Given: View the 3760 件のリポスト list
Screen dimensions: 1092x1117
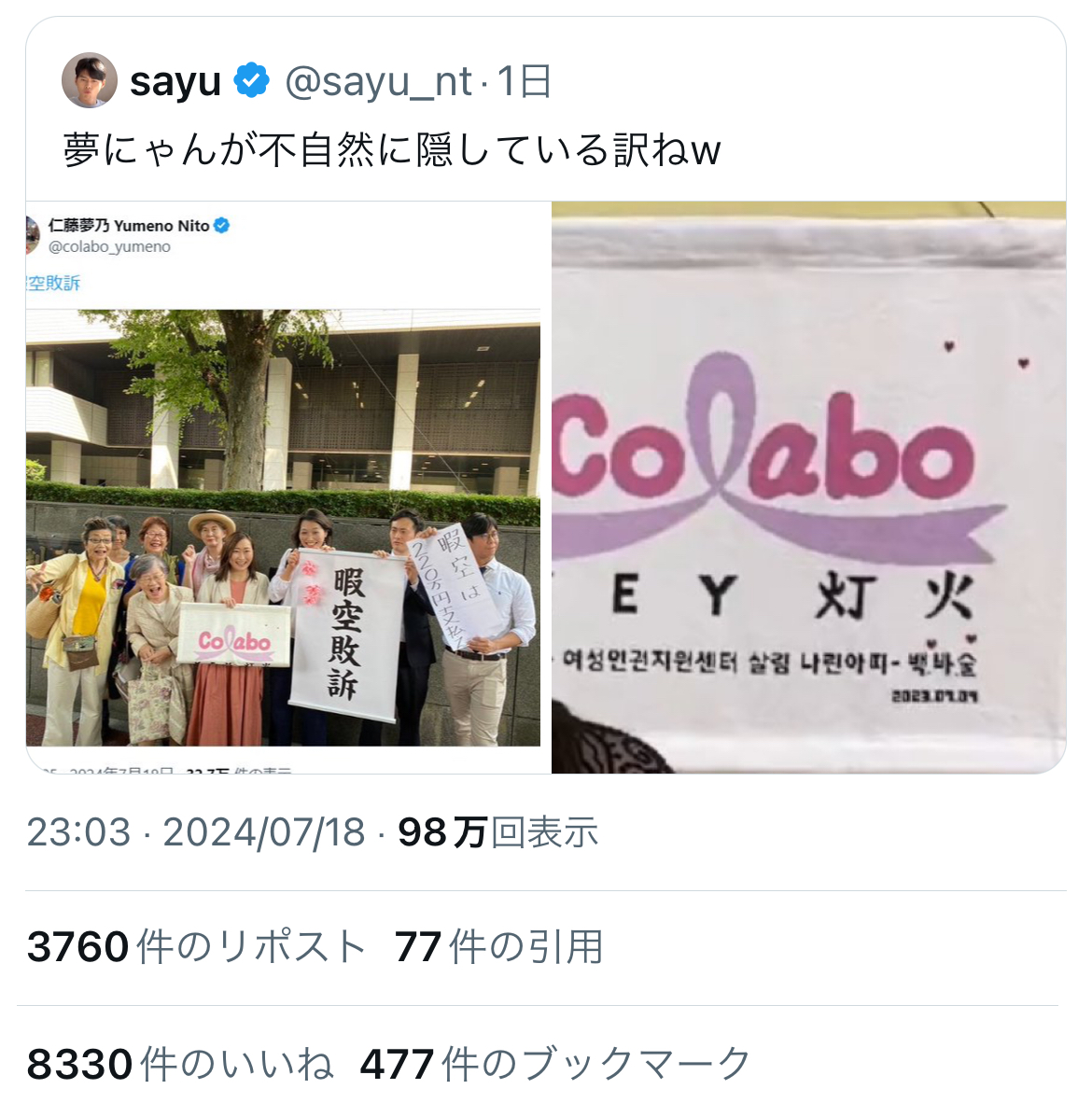Looking at the screenshot, I should tap(196, 947).
